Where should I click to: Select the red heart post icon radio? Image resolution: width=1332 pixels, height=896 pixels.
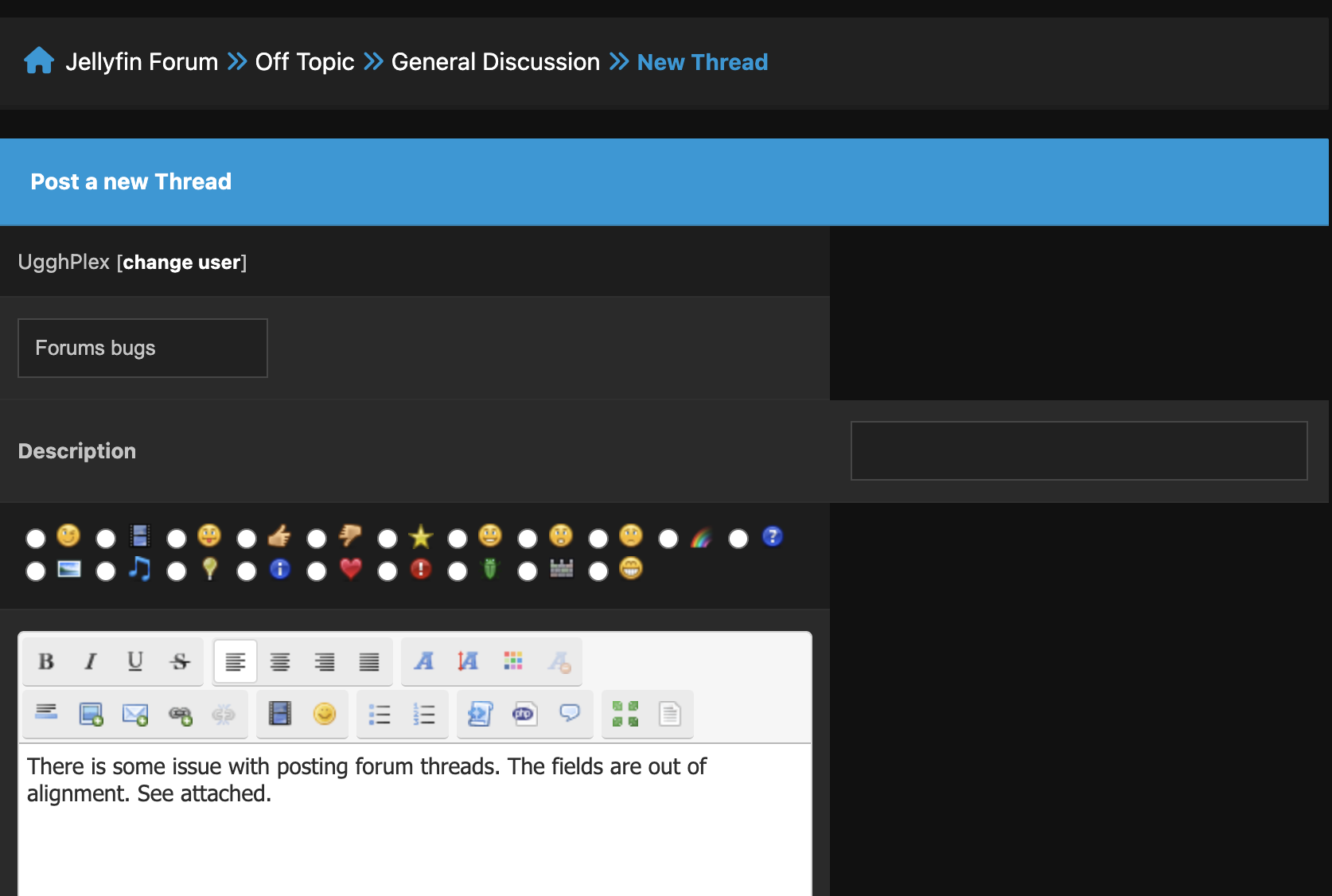click(x=317, y=571)
